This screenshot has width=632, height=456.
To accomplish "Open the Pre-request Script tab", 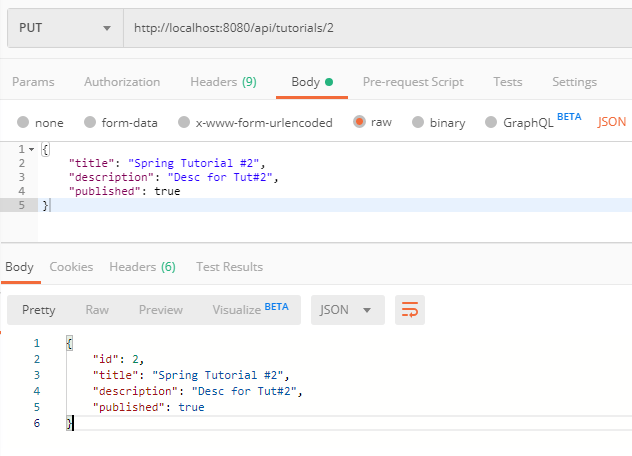I will (x=413, y=82).
